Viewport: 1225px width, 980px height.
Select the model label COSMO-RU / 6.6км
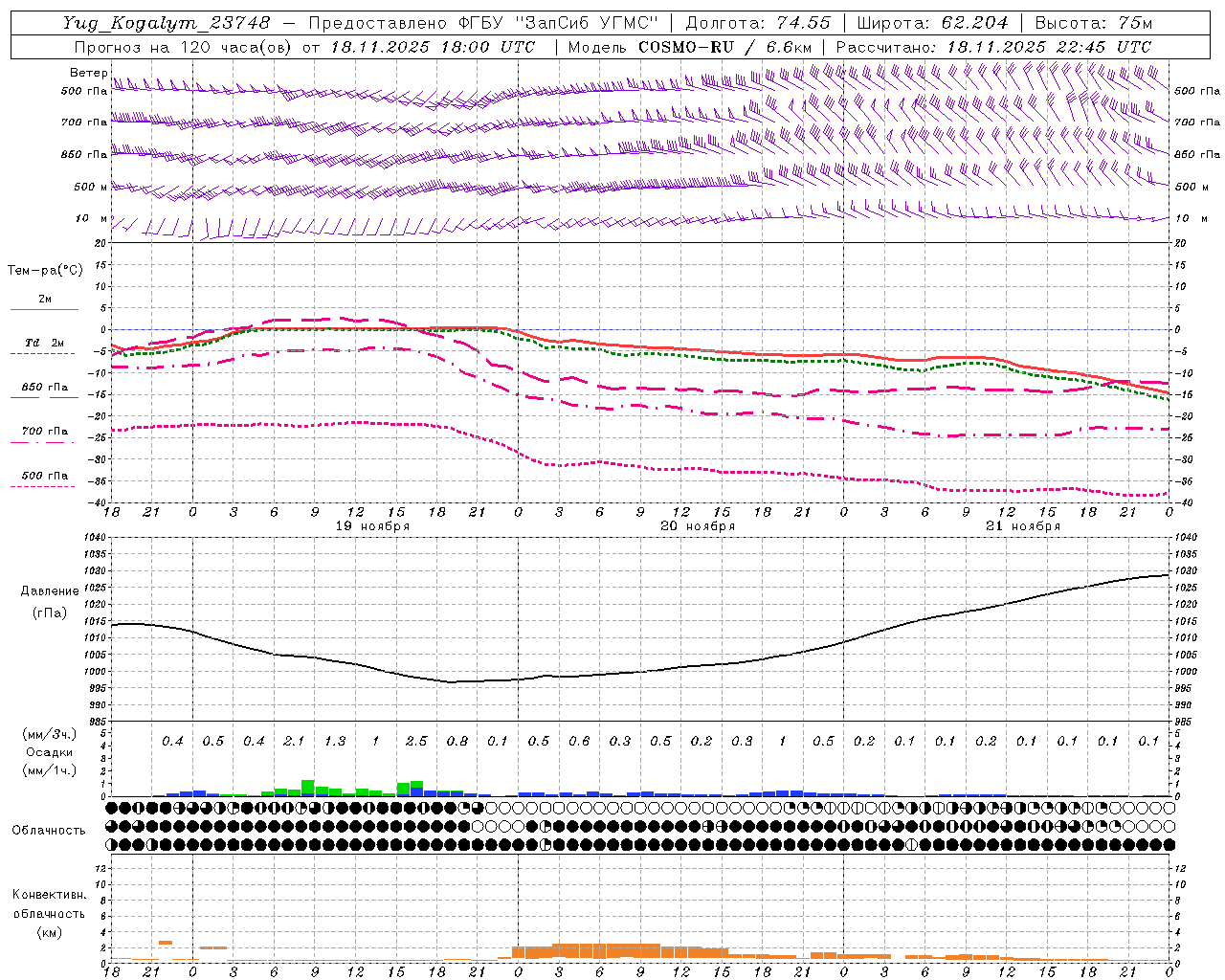pos(724,47)
